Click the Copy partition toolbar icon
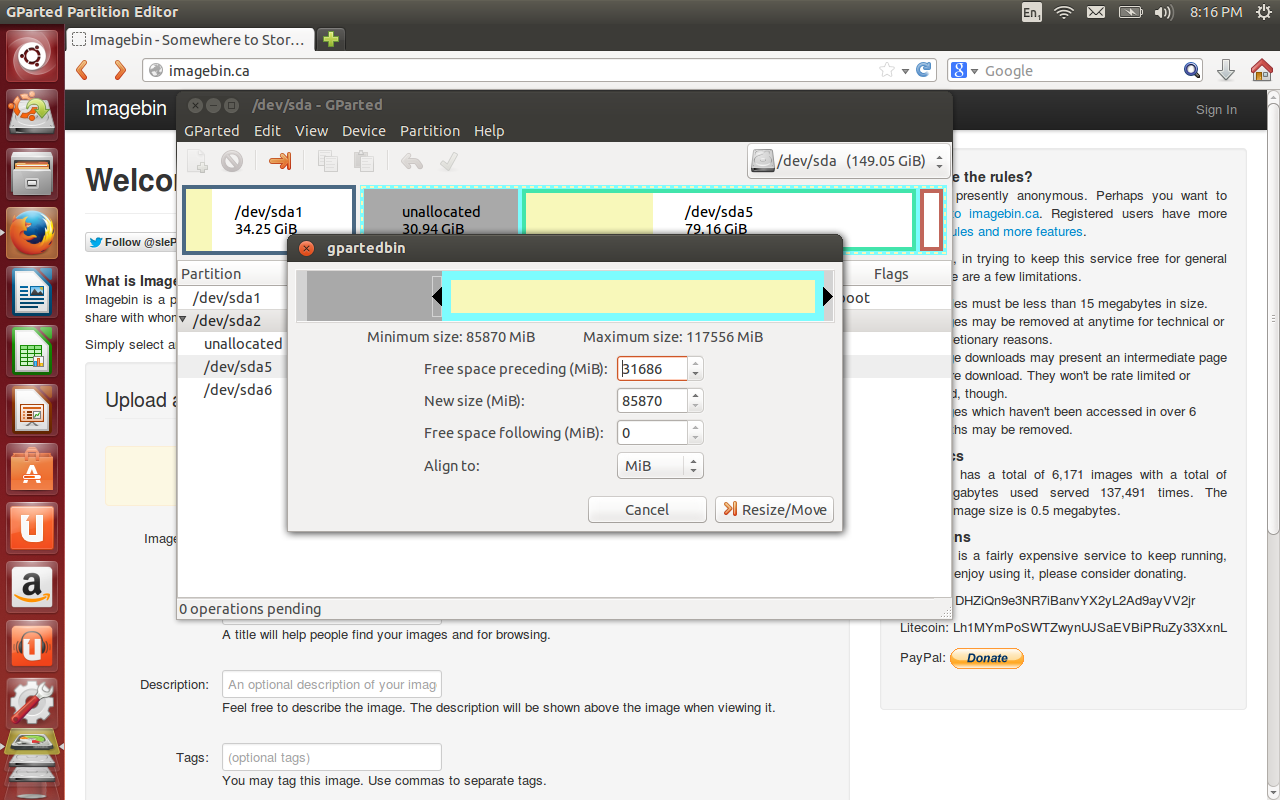 (327, 160)
